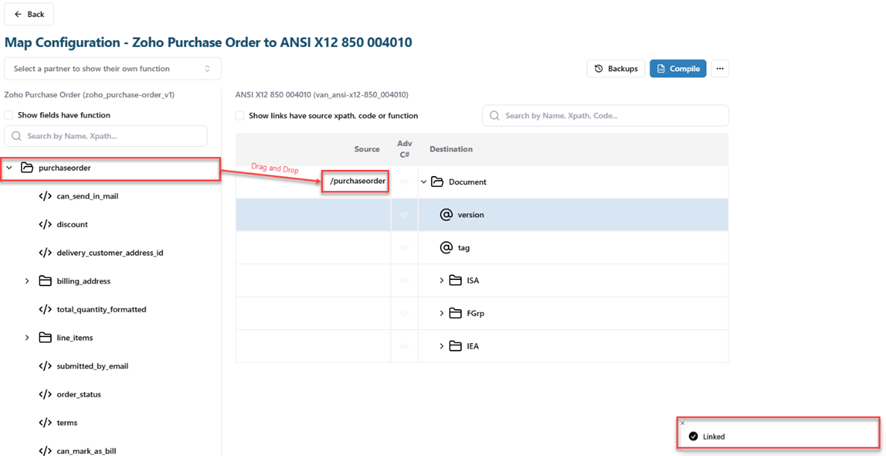Expand the FGrp destination folder
The image size is (886, 456).
tap(442, 313)
